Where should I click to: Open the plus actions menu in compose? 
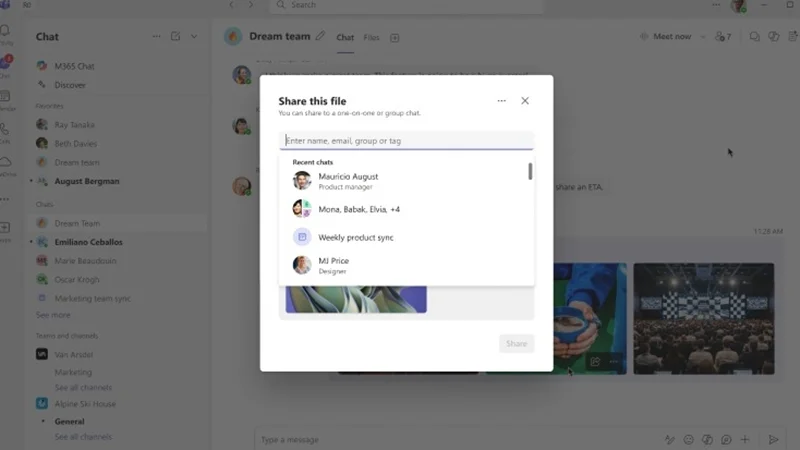pyautogui.click(x=745, y=439)
